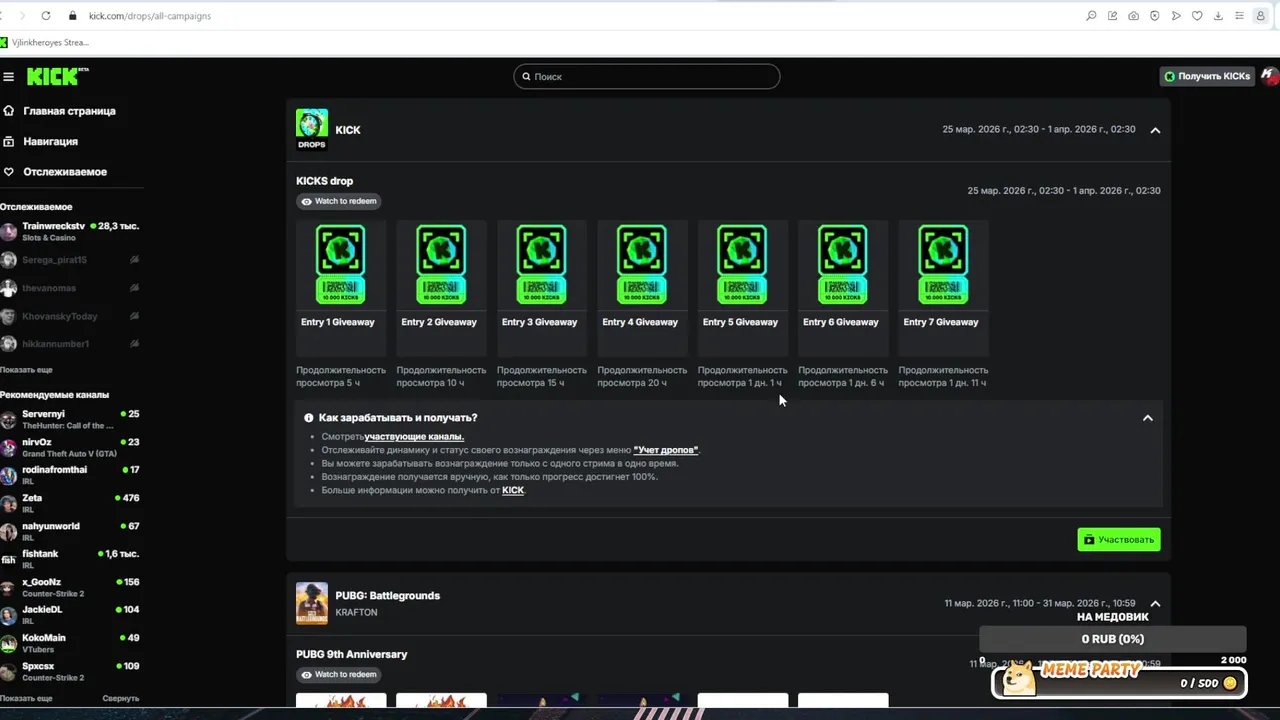
Task: Open rodinafromthai recommended channel
Action: point(70,475)
